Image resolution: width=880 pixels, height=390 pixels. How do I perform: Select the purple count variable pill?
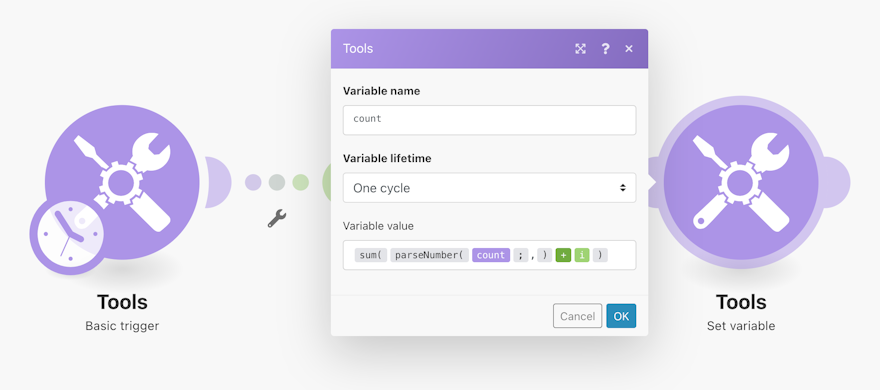[x=491, y=255]
